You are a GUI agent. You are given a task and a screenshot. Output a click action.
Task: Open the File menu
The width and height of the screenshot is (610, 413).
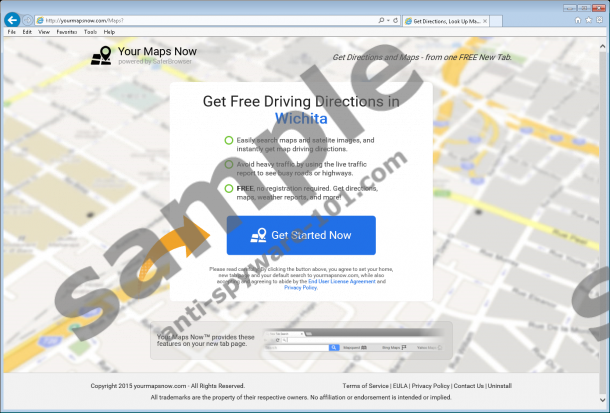click(x=12, y=32)
